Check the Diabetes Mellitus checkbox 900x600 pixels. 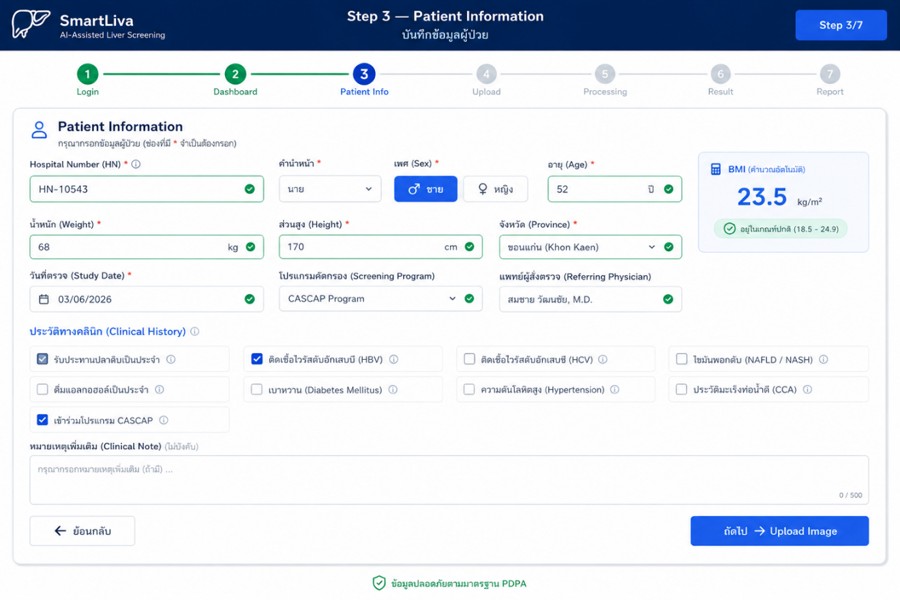[x=257, y=389]
